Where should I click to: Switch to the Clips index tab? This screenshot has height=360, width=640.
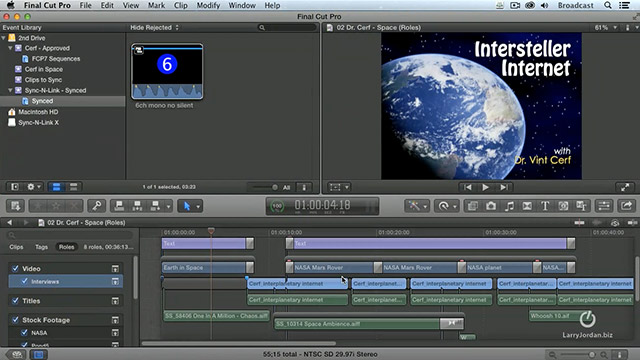(x=16, y=247)
